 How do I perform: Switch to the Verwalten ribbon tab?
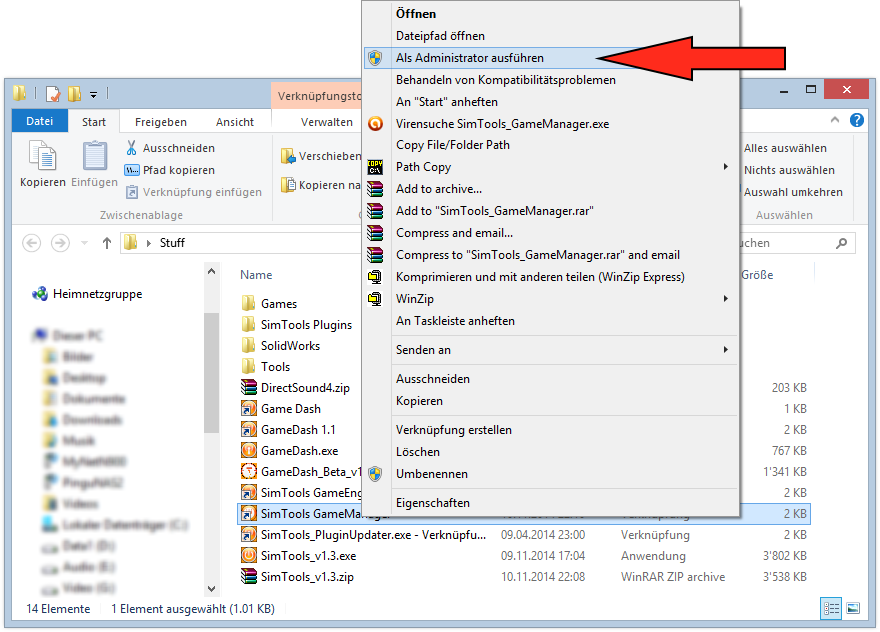[x=327, y=122]
